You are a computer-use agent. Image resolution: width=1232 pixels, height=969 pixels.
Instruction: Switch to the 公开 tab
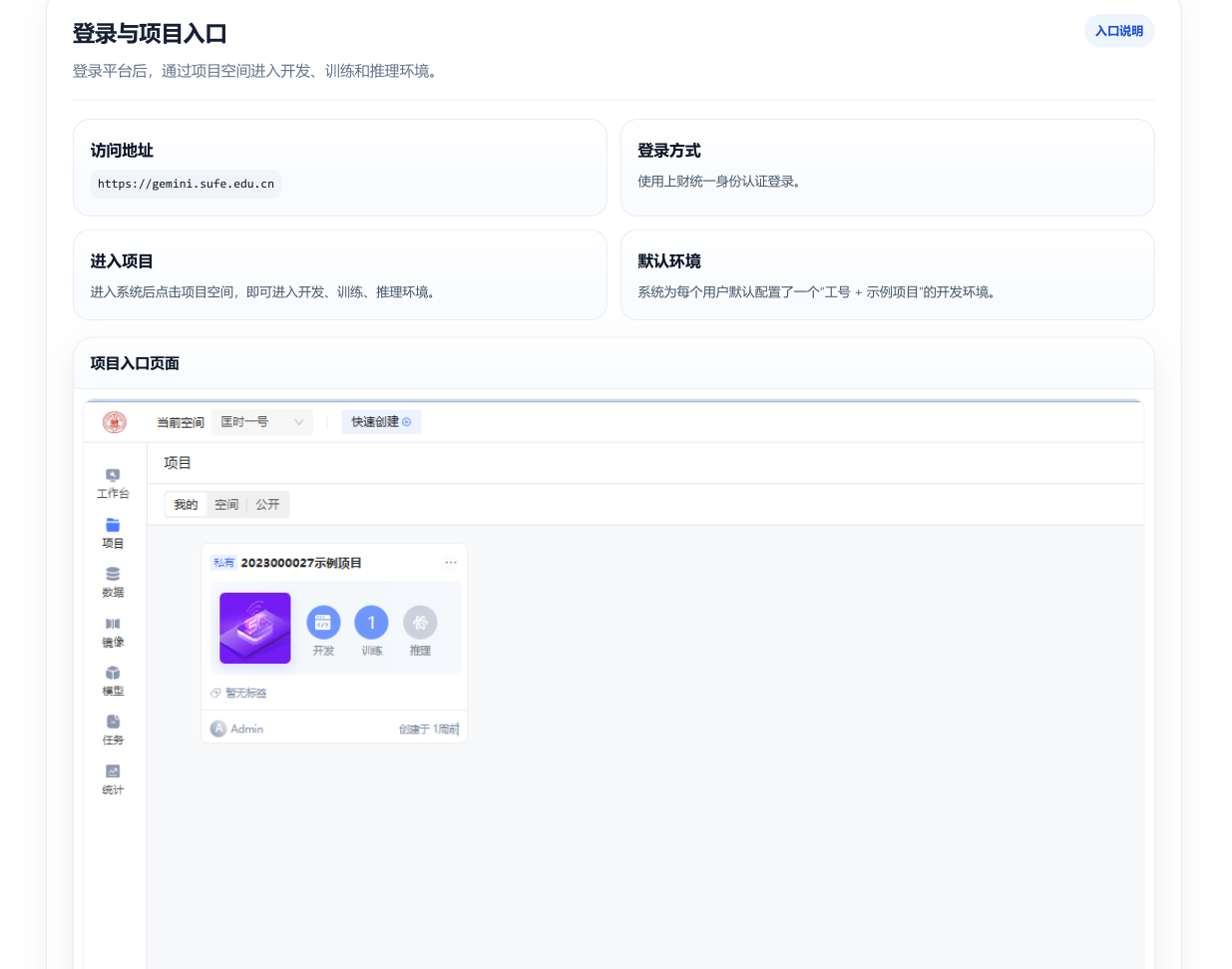(267, 505)
